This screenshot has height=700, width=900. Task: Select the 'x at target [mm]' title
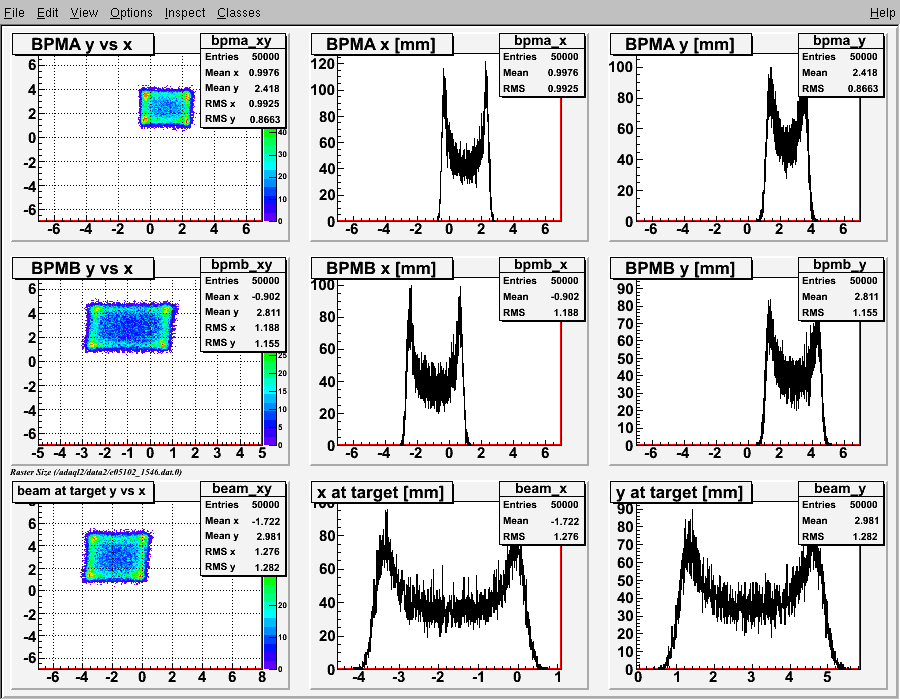382,492
